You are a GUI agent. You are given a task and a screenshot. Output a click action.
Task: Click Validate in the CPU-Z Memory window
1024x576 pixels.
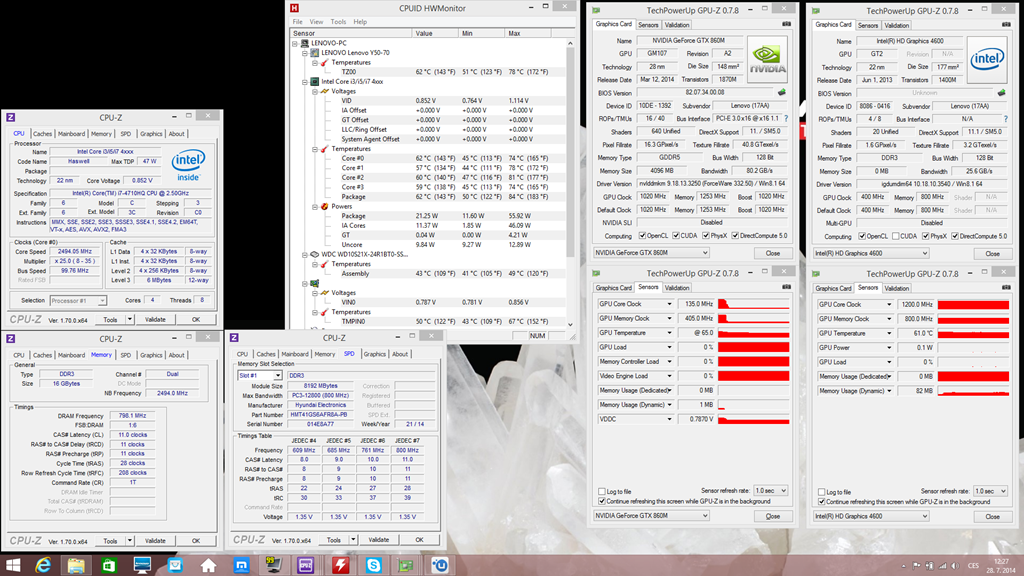pyautogui.click(x=155, y=540)
